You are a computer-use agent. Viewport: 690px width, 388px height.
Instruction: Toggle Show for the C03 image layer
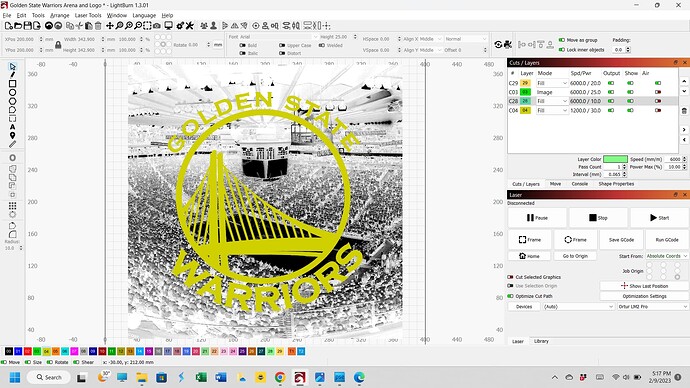point(631,92)
